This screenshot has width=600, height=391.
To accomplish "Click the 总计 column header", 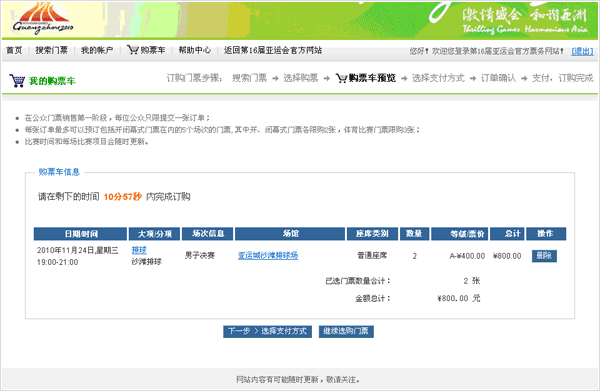I will [507, 234].
